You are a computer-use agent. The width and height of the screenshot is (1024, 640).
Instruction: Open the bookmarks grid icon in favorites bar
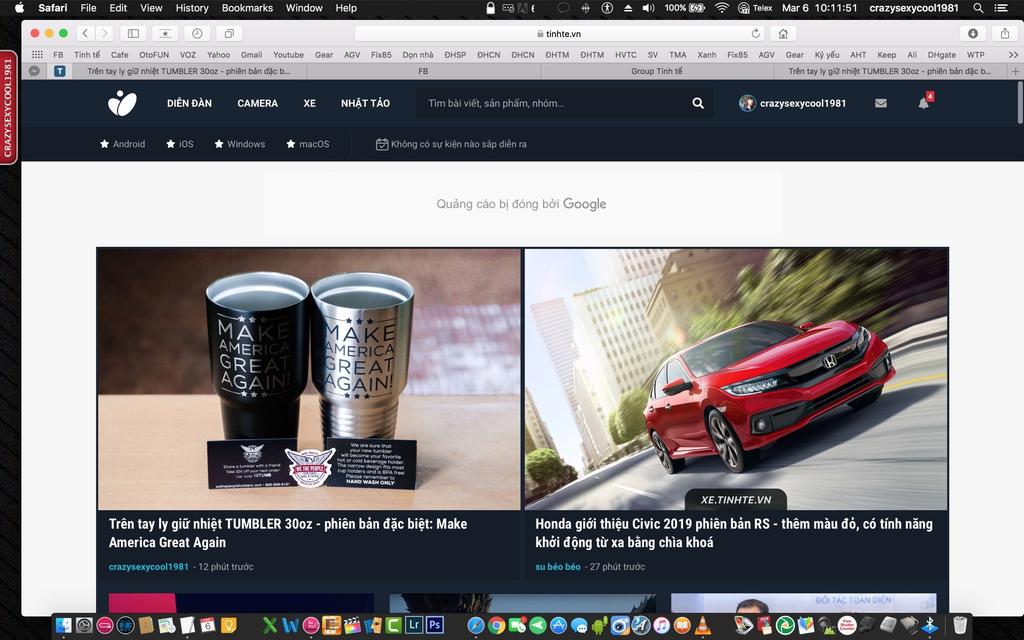point(37,55)
